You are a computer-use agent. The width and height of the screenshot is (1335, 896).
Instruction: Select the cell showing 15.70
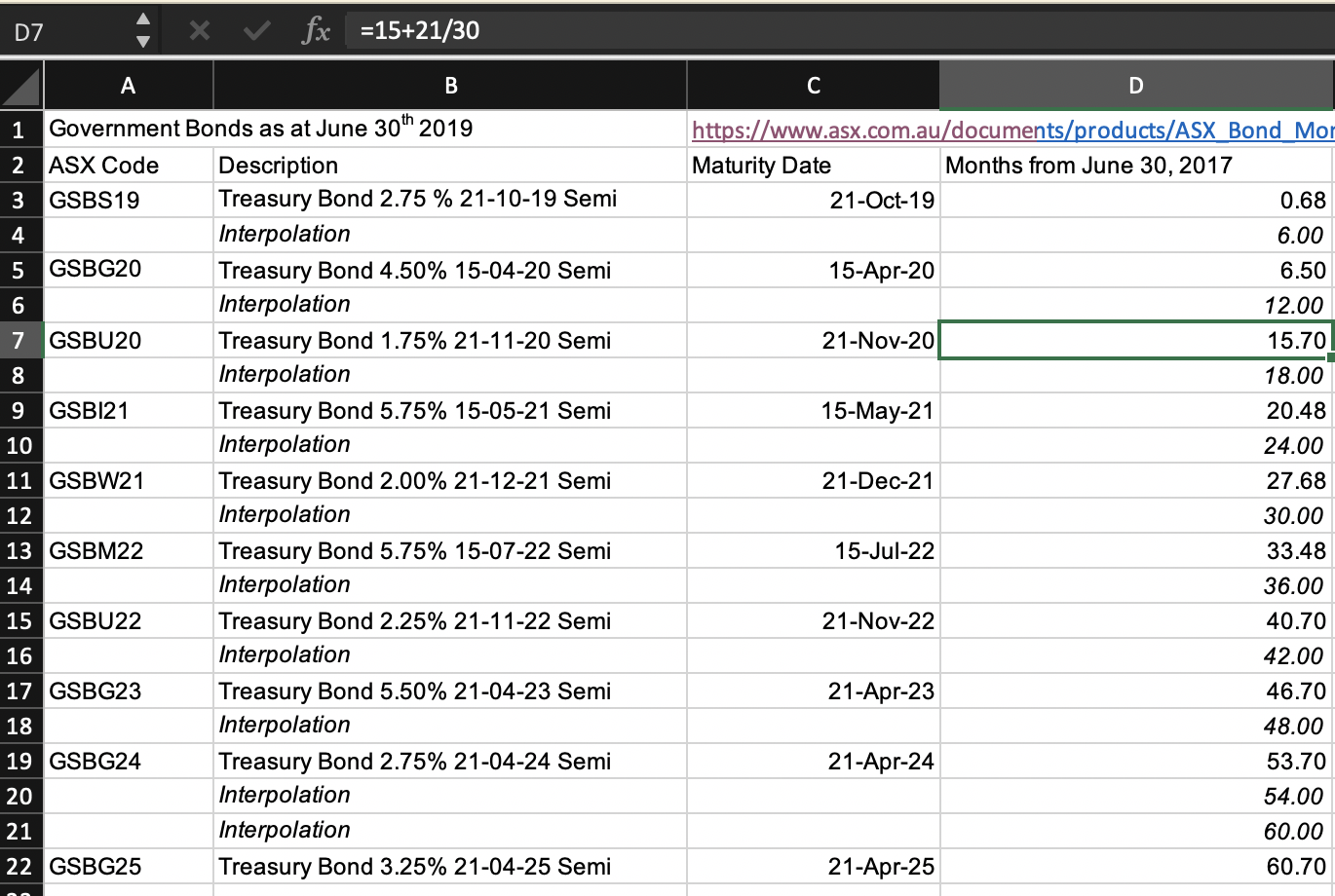click(1135, 340)
